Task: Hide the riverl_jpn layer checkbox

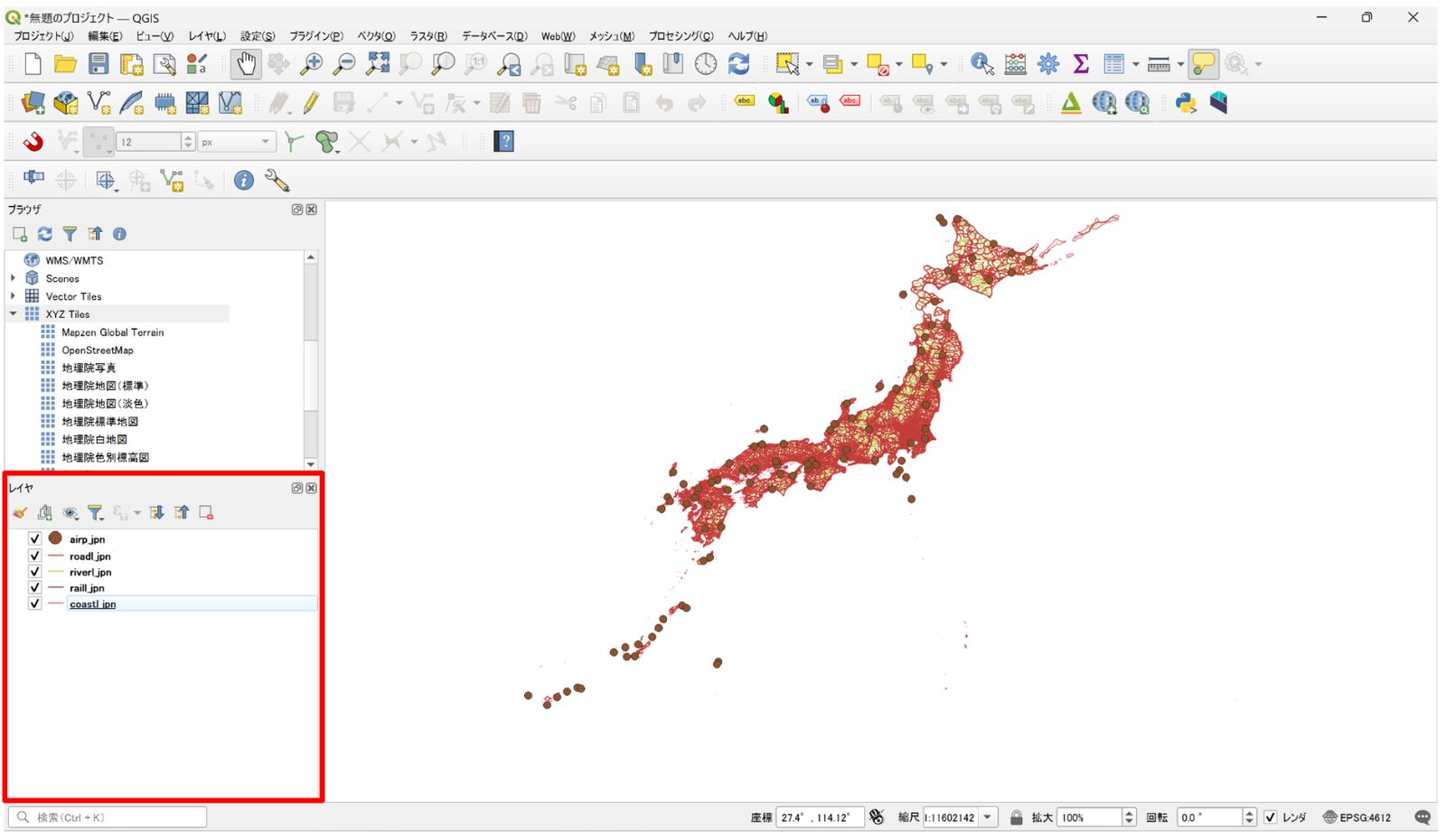Action: pyautogui.click(x=34, y=572)
